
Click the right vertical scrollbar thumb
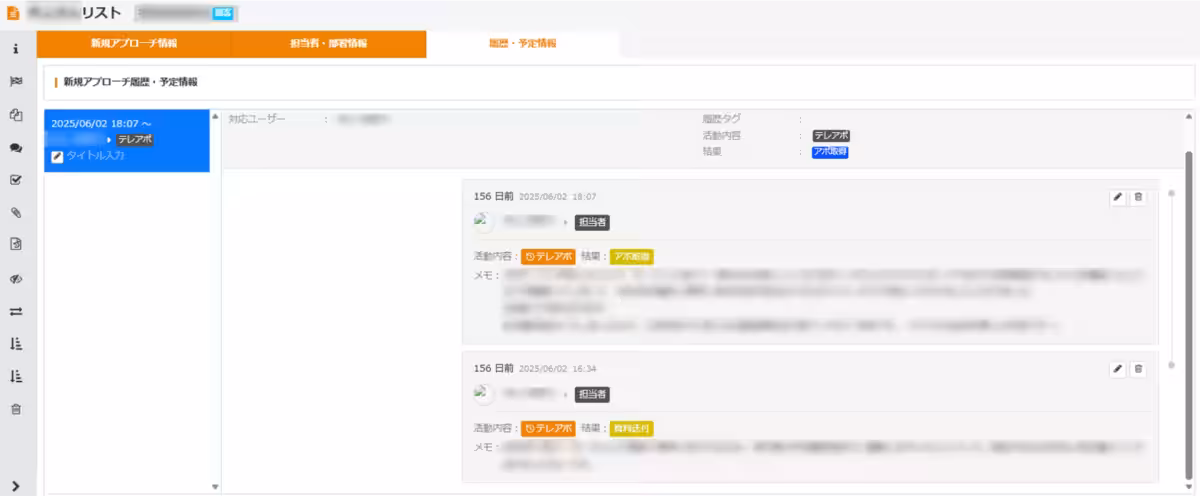click(1188, 250)
